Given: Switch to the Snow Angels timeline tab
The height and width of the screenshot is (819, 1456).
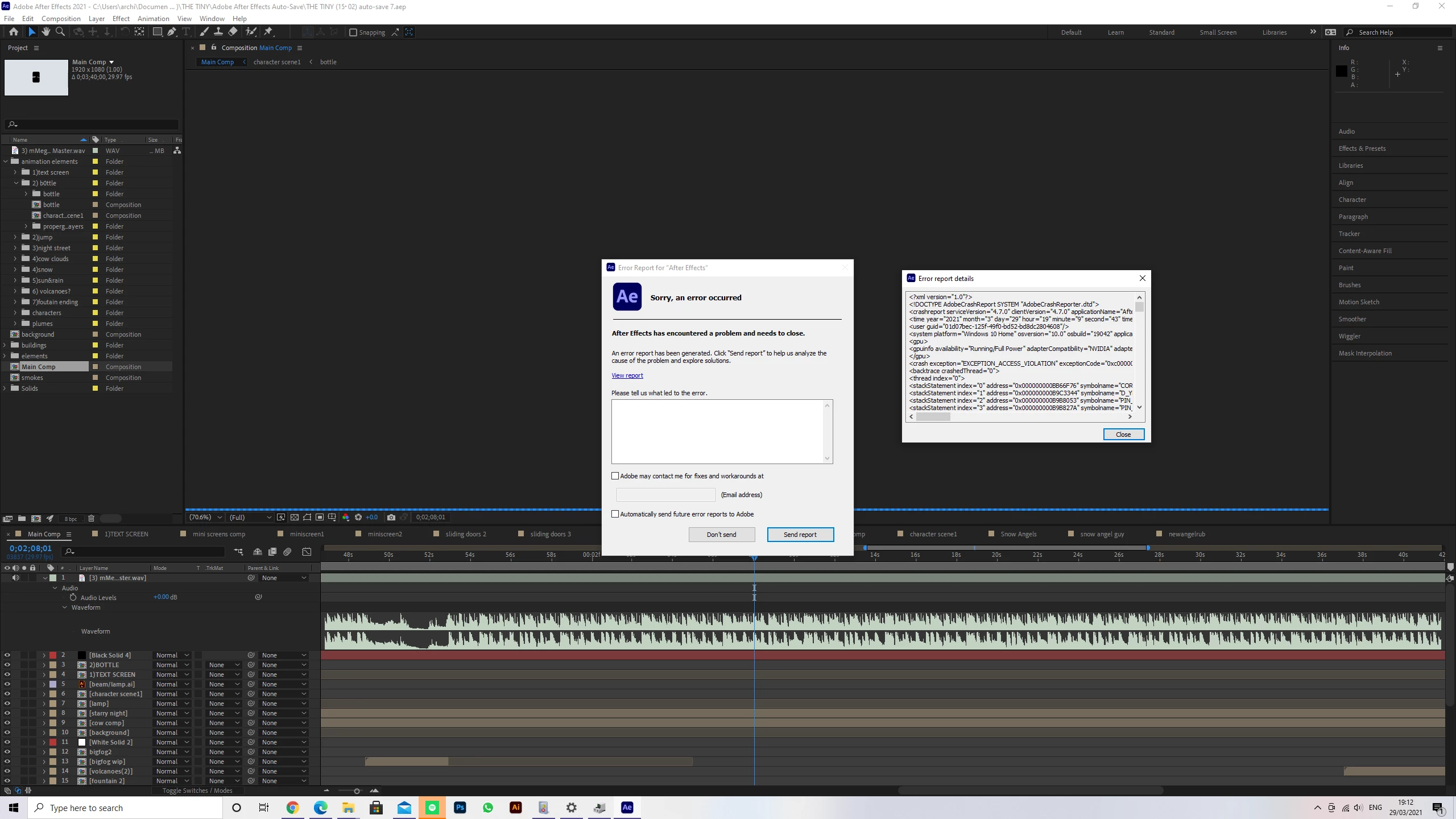Looking at the screenshot, I should 1018,533.
